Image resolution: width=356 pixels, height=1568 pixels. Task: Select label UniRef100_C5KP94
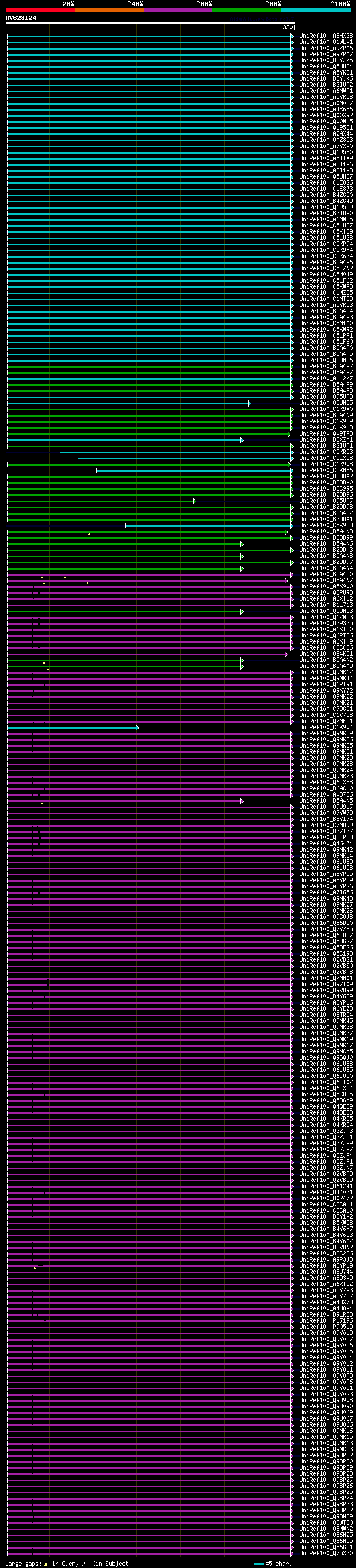click(326, 244)
